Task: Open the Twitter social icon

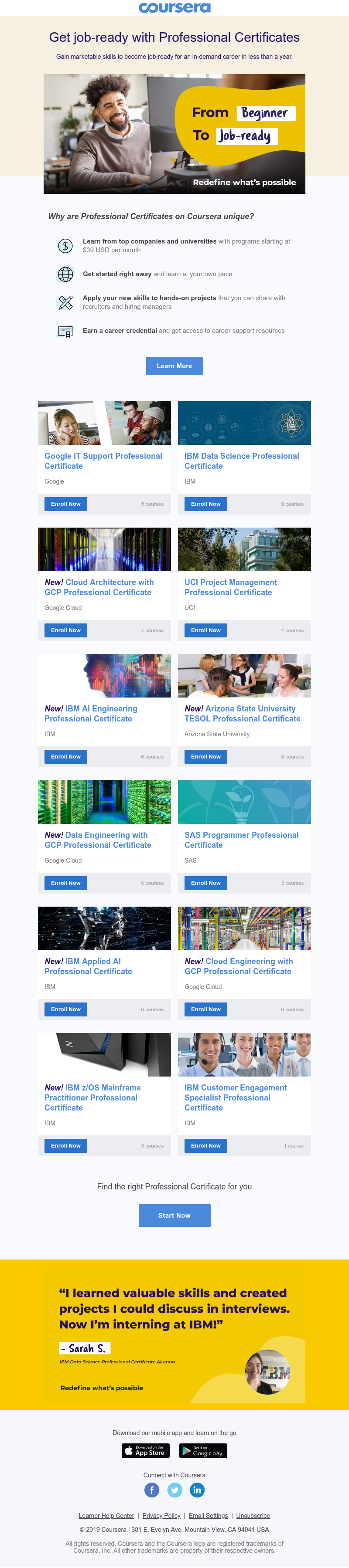Action: coord(175,1490)
